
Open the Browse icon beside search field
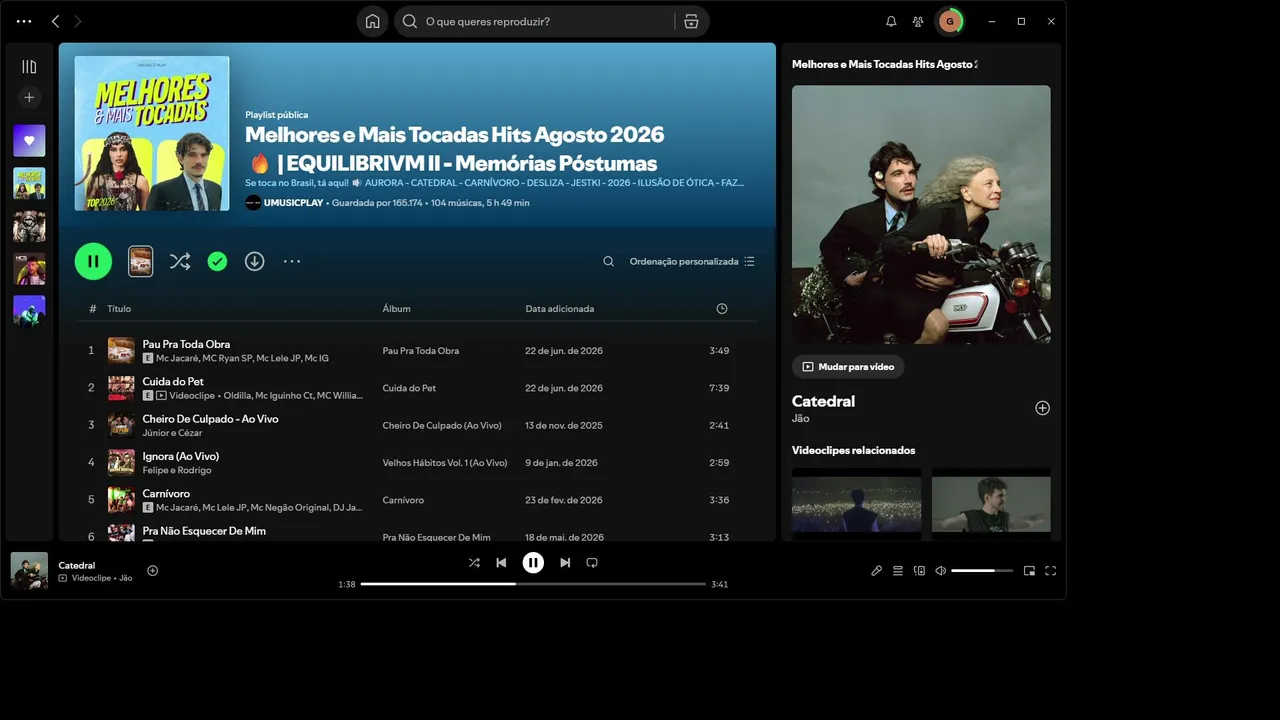691,21
